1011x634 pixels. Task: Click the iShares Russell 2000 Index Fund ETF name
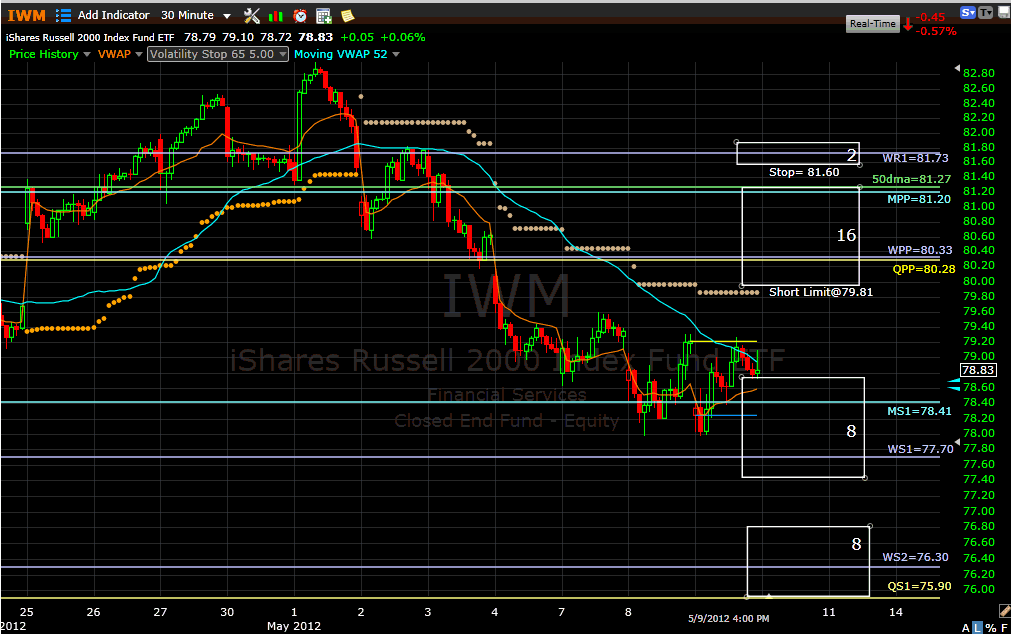tap(90, 37)
